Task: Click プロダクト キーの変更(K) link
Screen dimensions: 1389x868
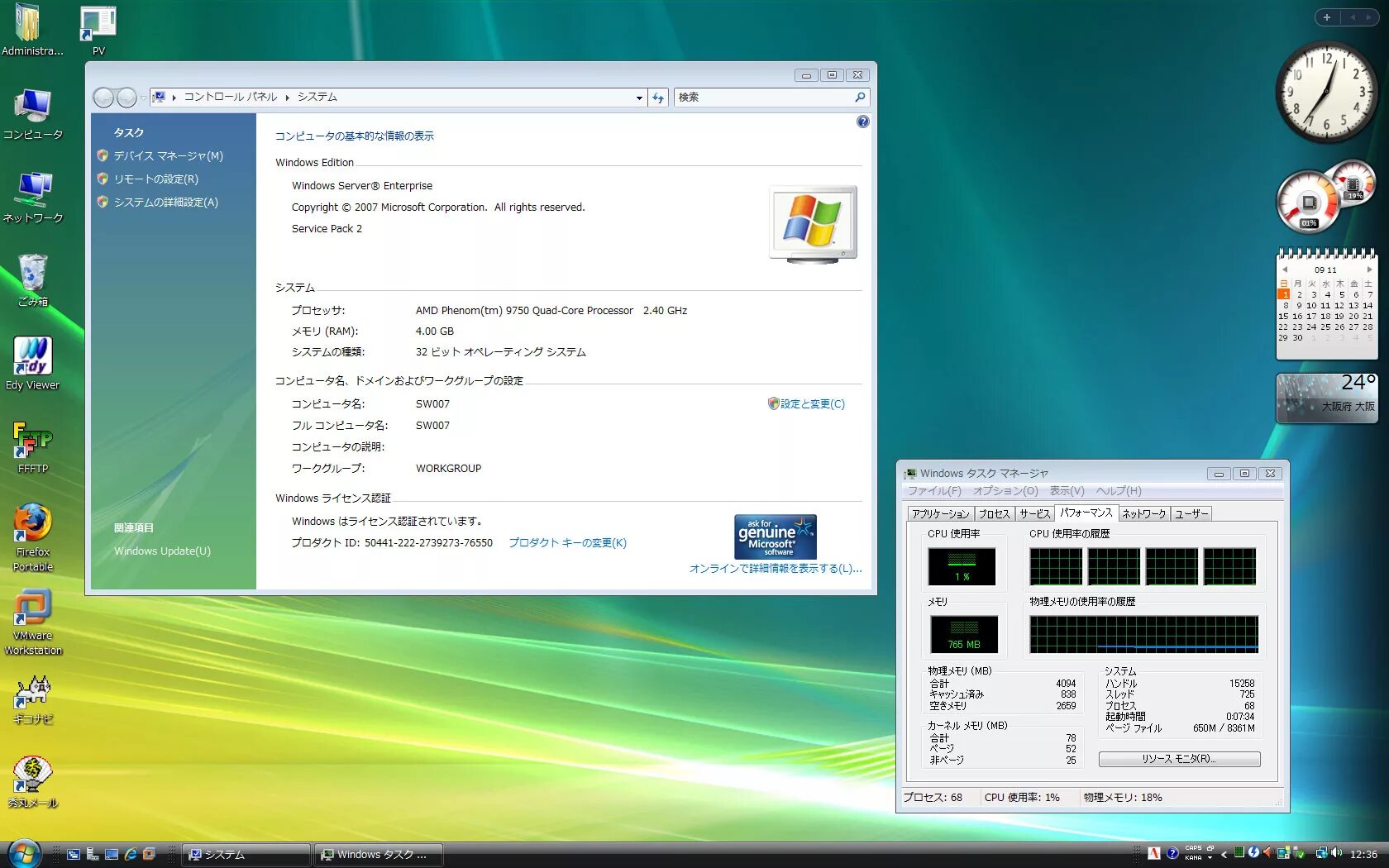Action: (567, 543)
